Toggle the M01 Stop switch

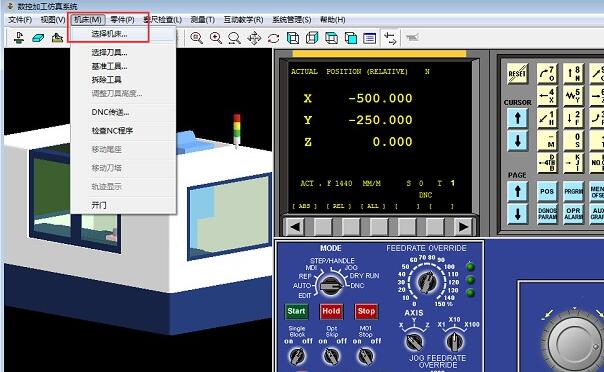tap(365, 356)
